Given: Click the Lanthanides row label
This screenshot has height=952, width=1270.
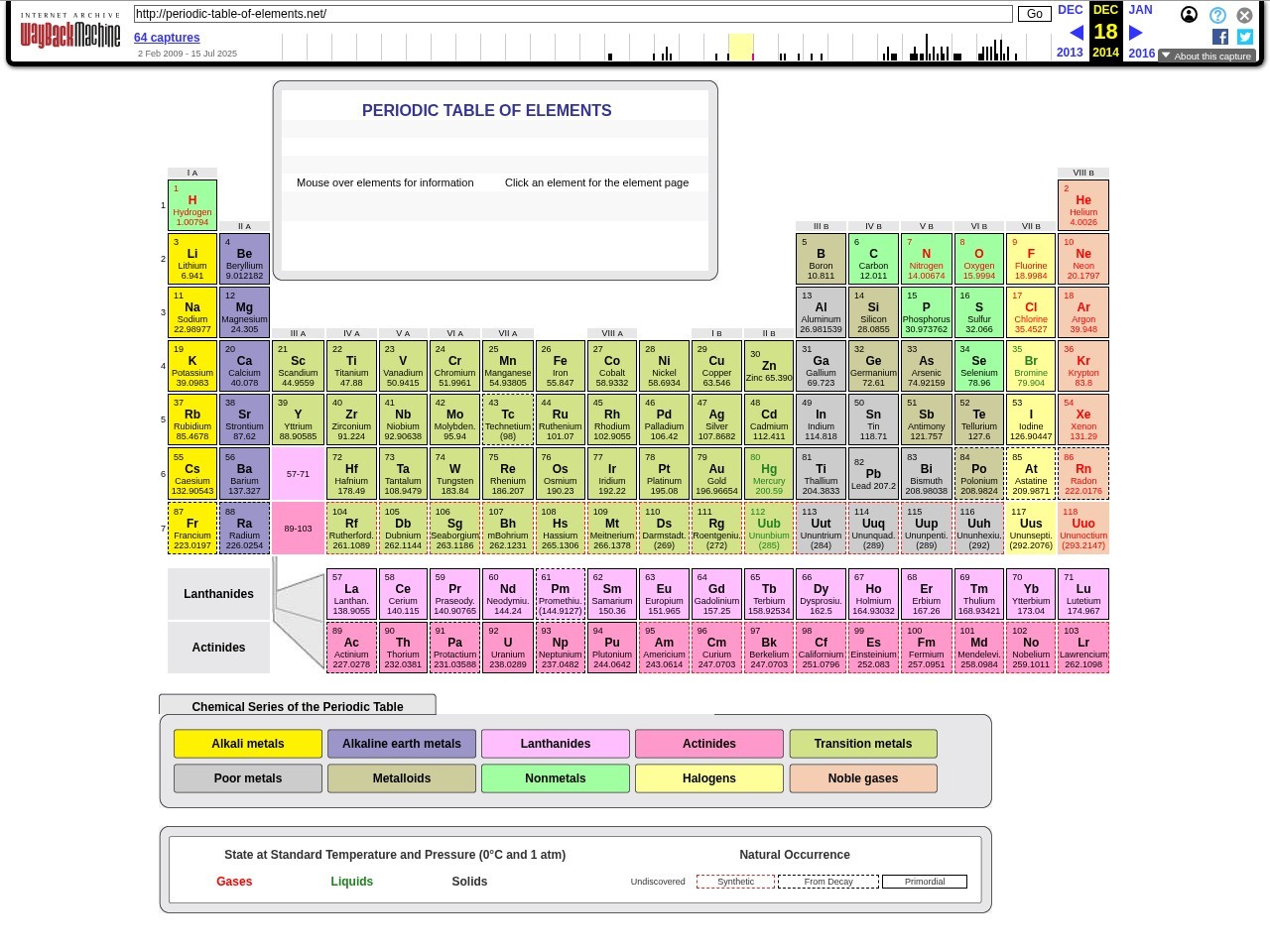Looking at the screenshot, I should (x=218, y=594).
